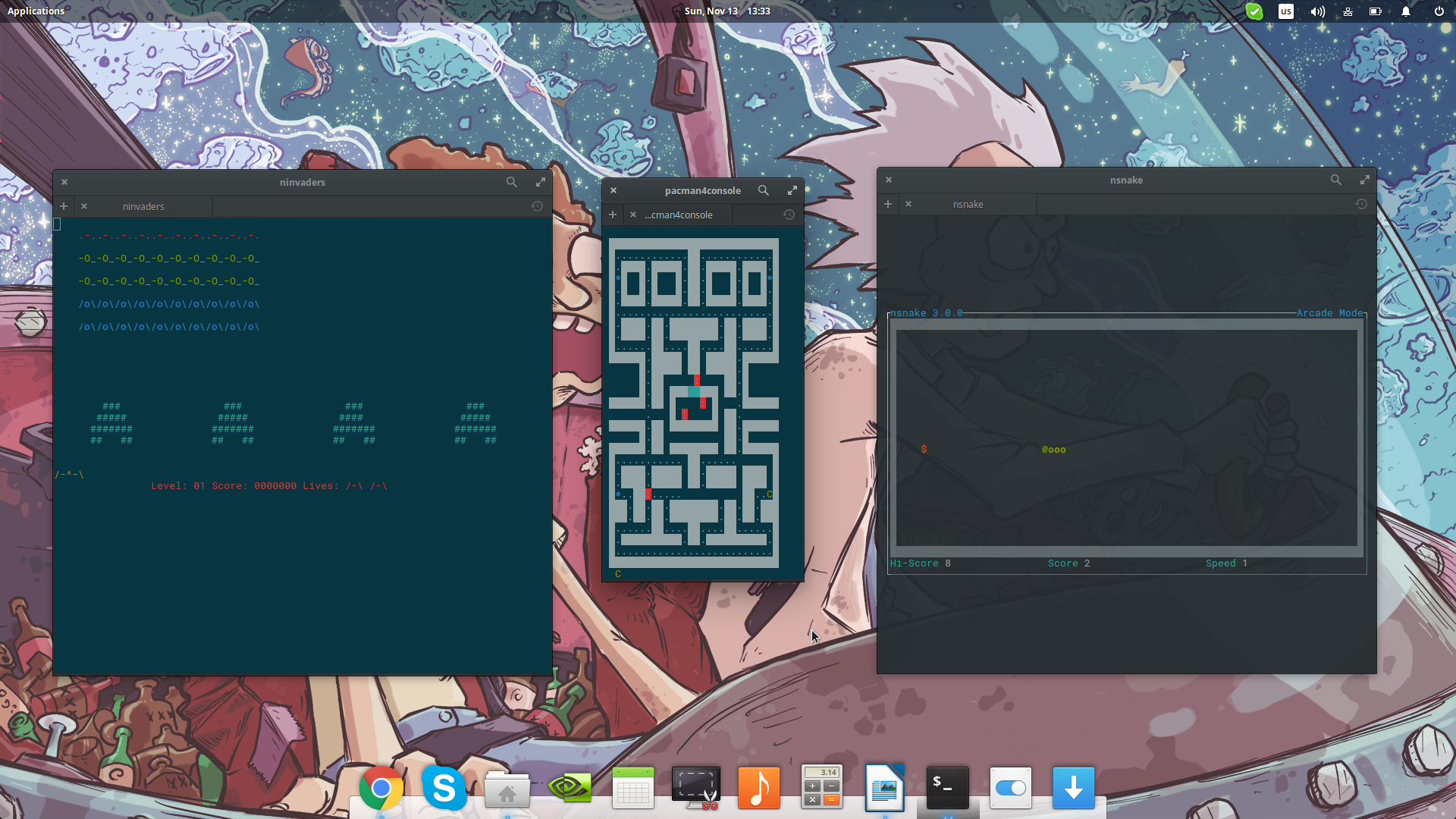Click the 'Hi-Score 8' text in nsnake
The height and width of the screenshot is (819, 1456).
tap(921, 563)
